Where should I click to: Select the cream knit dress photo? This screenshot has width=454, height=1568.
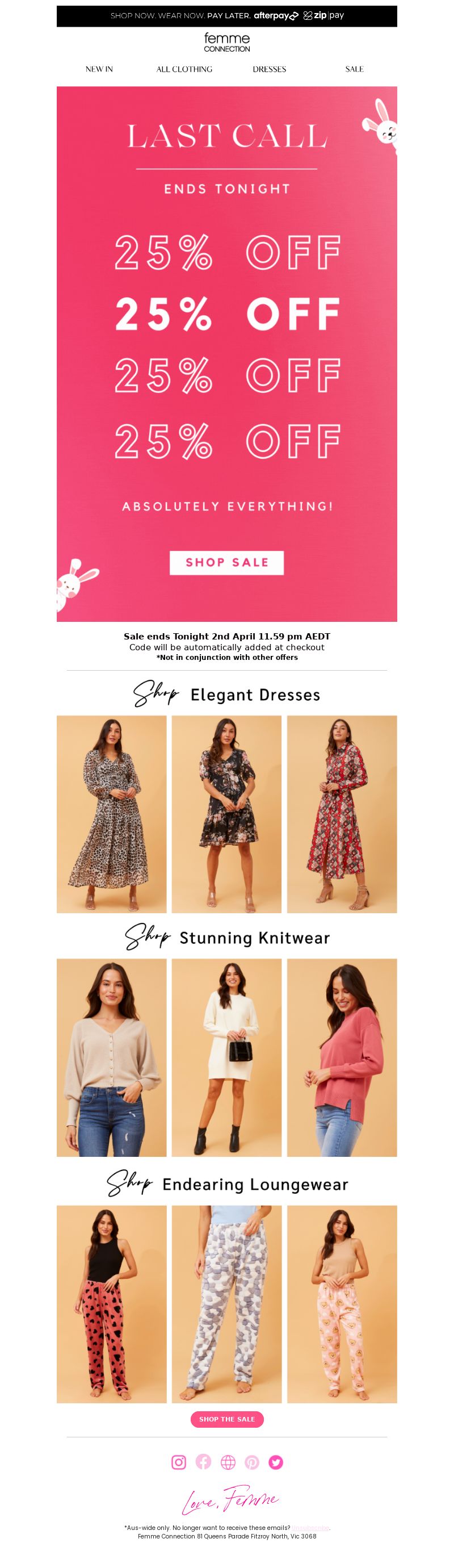[x=227, y=1057]
